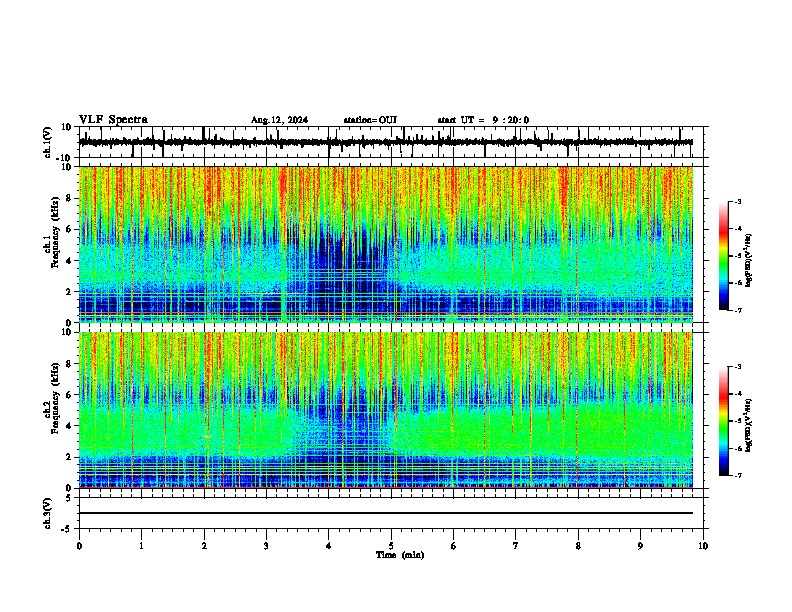
Task: Click the "ch.1(V)" waveform axis label
Action: pos(48,142)
